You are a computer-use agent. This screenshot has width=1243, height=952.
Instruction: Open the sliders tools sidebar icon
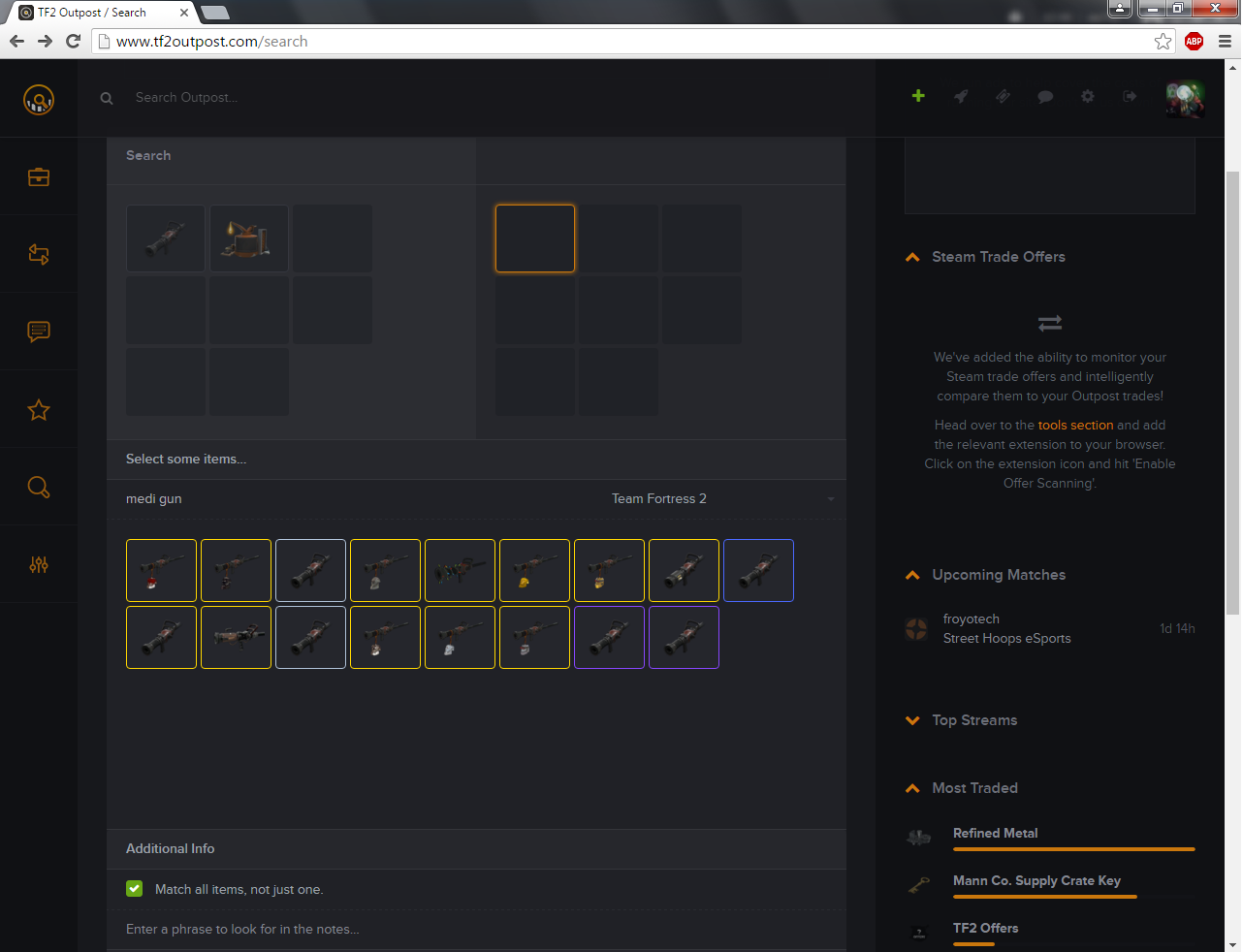(x=39, y=564)
